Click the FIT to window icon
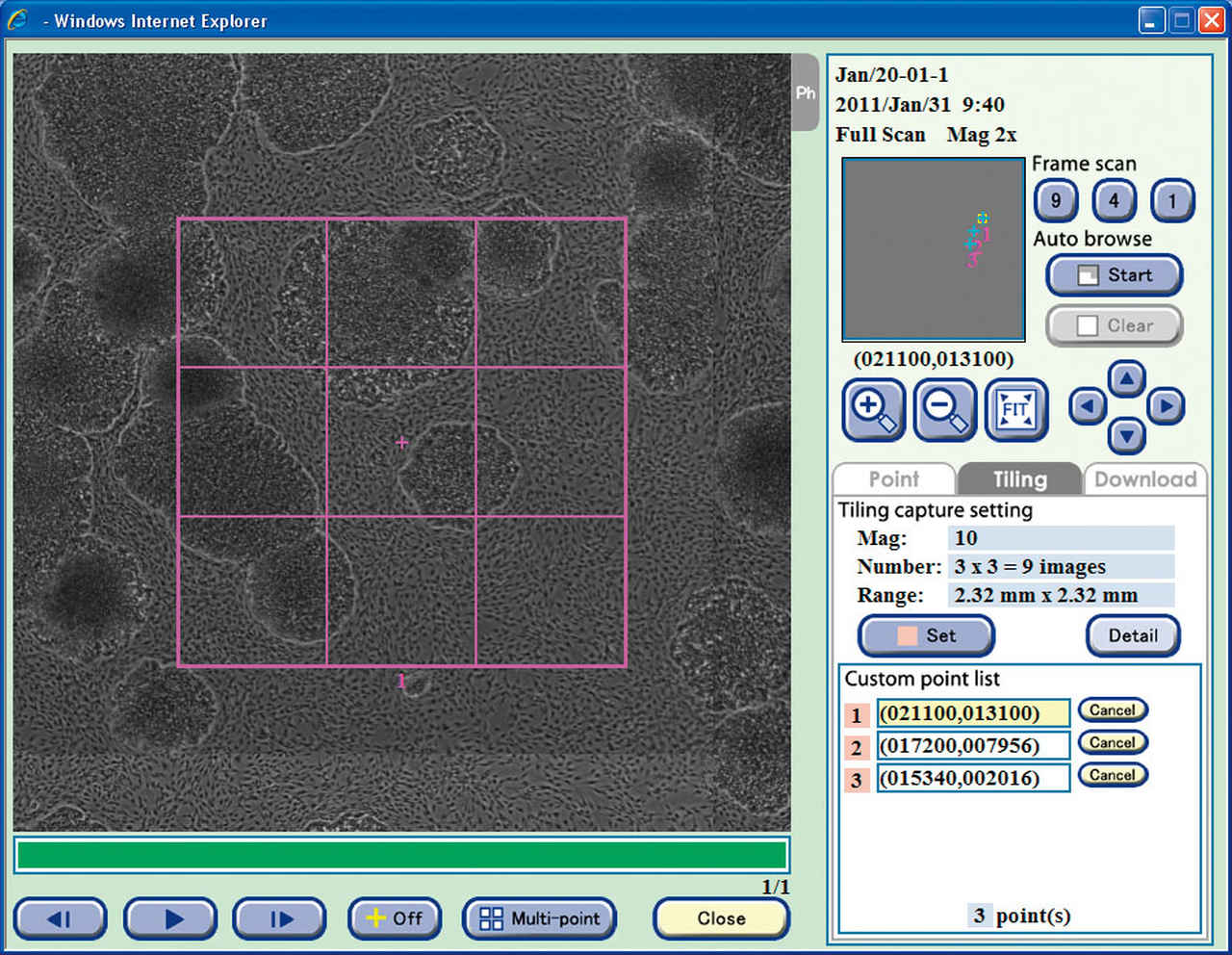Viewport: 1232px width, 955px height. click(1015, 409)
